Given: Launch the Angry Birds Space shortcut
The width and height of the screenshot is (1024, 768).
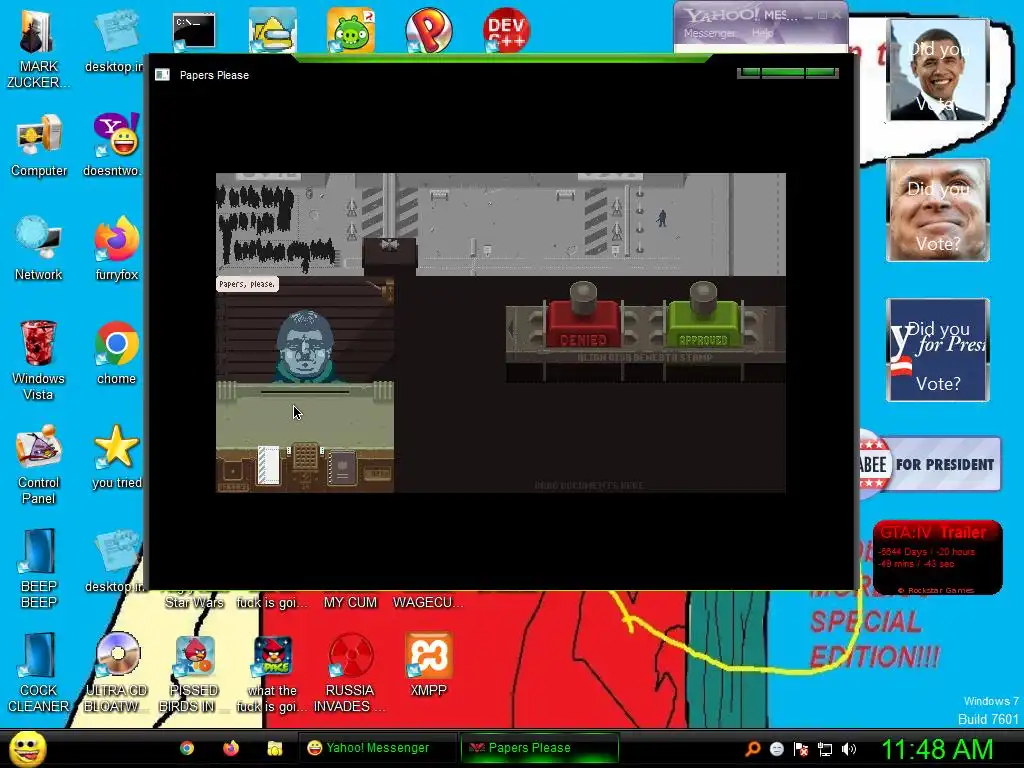Looking at the screenshot, I should point(272,673).
